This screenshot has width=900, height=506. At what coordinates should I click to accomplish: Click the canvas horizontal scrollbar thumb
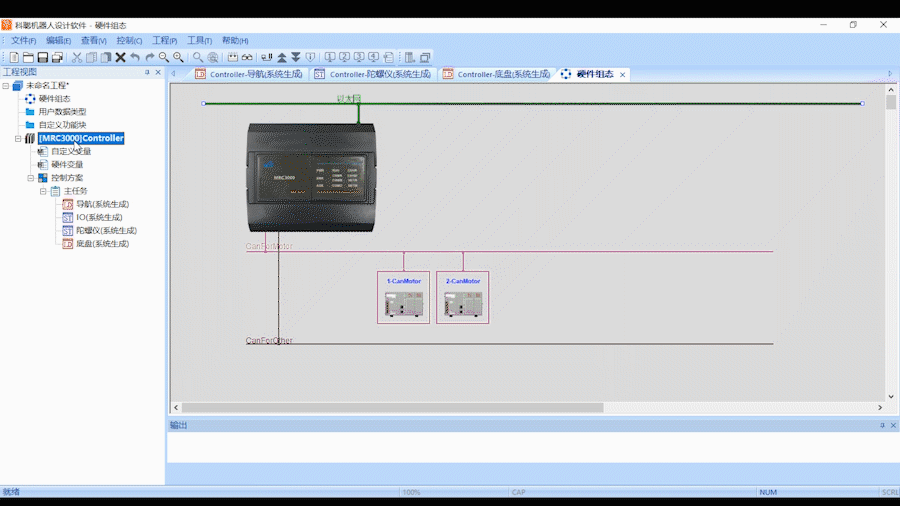pos(393,407)
